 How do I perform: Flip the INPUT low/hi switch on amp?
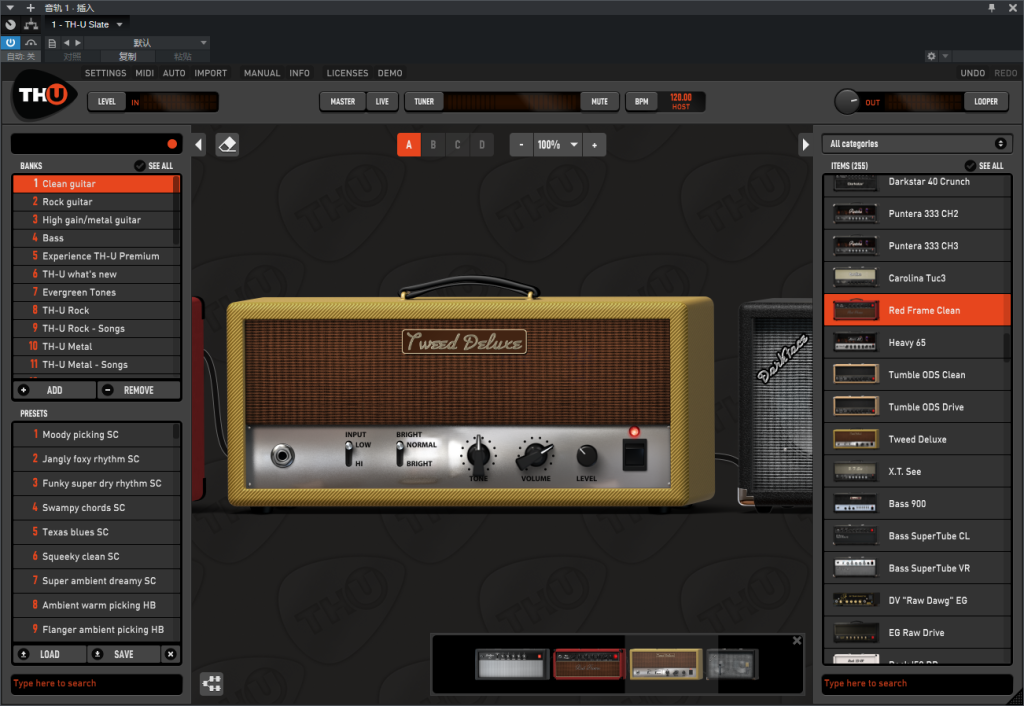coord(349,453)
